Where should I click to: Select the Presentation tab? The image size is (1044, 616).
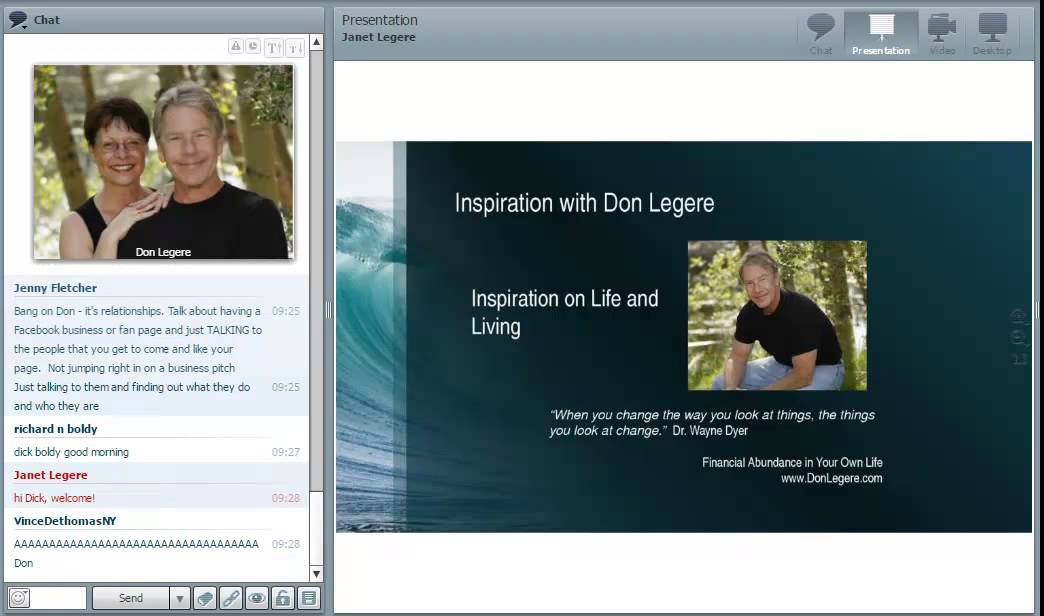(x=881, y=33)
